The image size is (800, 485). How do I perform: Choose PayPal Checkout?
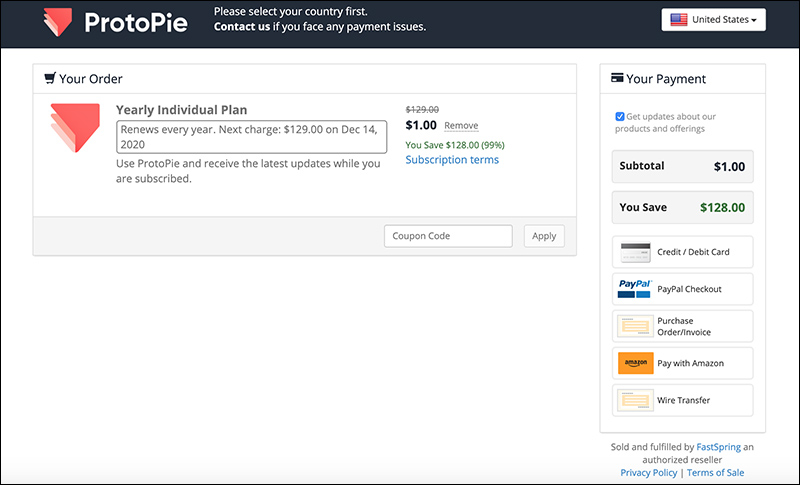[x=682, y=289]
